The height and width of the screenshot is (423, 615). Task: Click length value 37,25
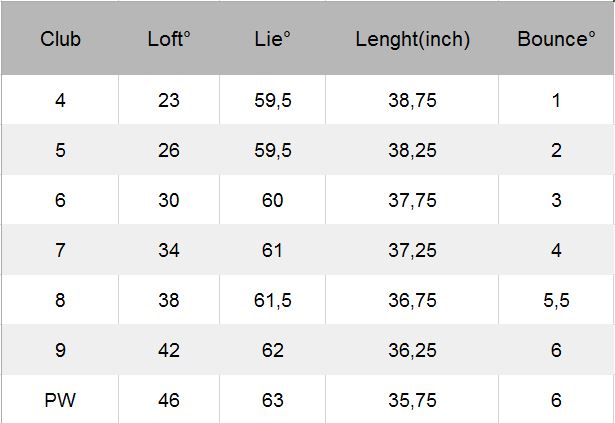412,250
